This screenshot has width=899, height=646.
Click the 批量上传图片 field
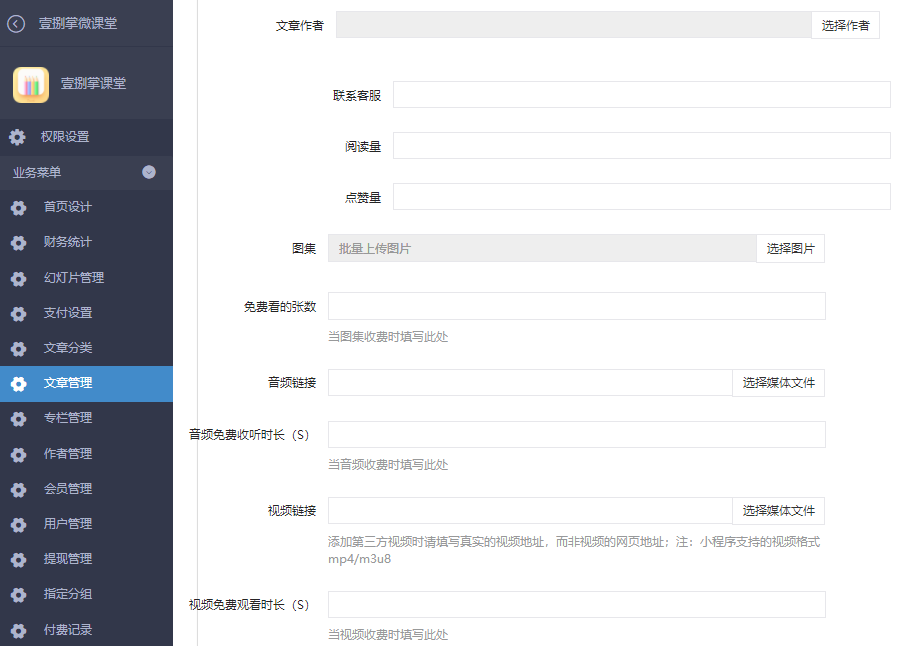click(x=542, y=249)
